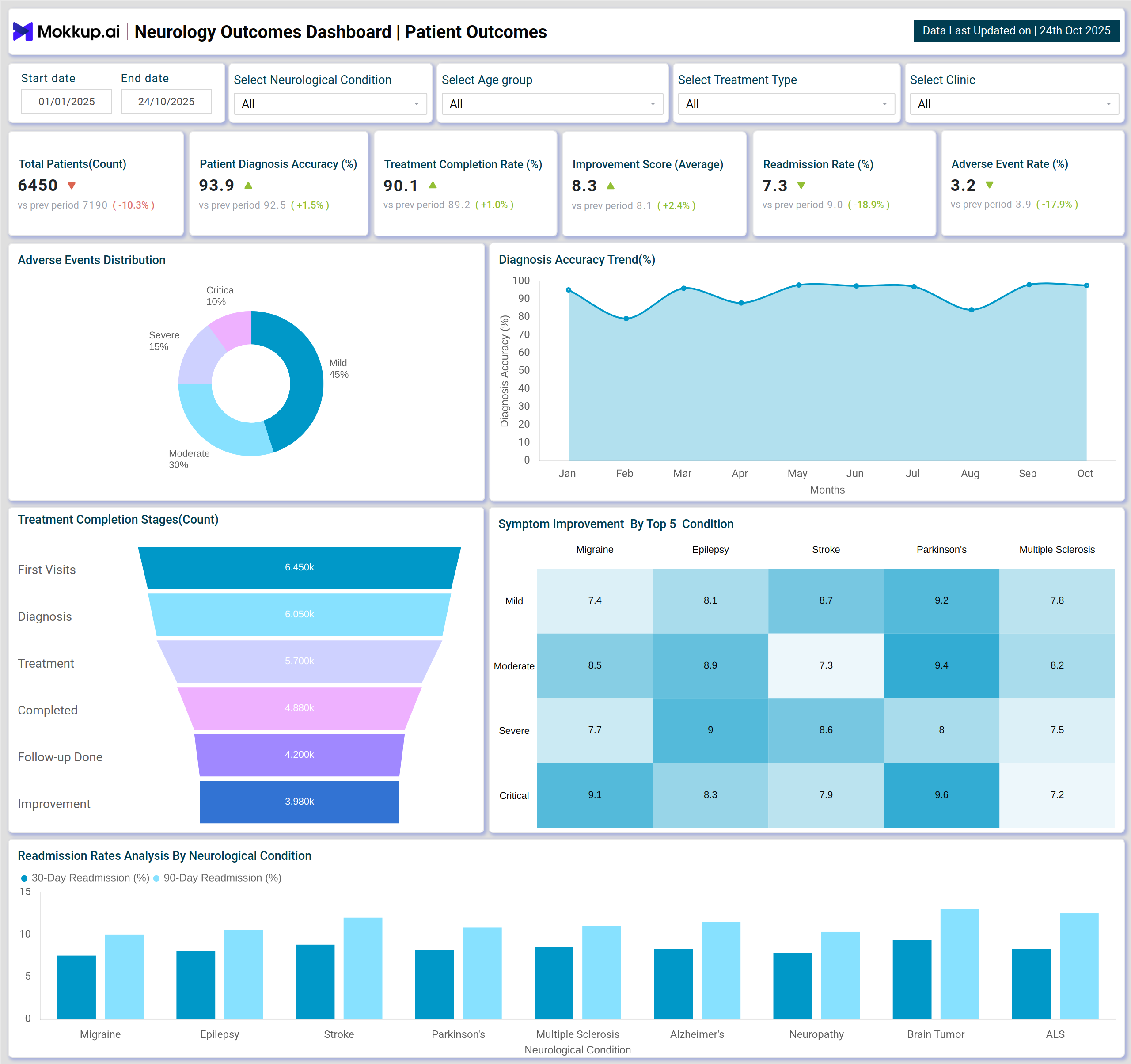Click heatmap cell Critical Parkinson's 9.6
Image resolution: width=1131 pixels, height=1064 pixels.
point(941,795)
